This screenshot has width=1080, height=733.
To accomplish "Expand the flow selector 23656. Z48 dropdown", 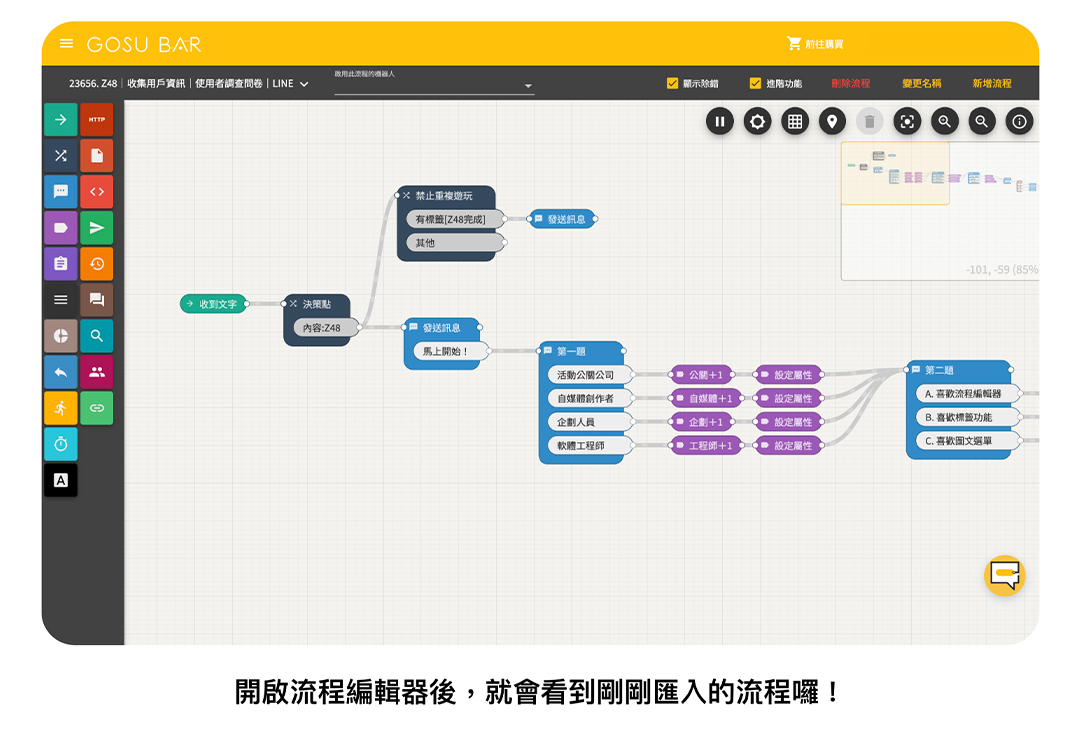I will [x=189, y=83].
